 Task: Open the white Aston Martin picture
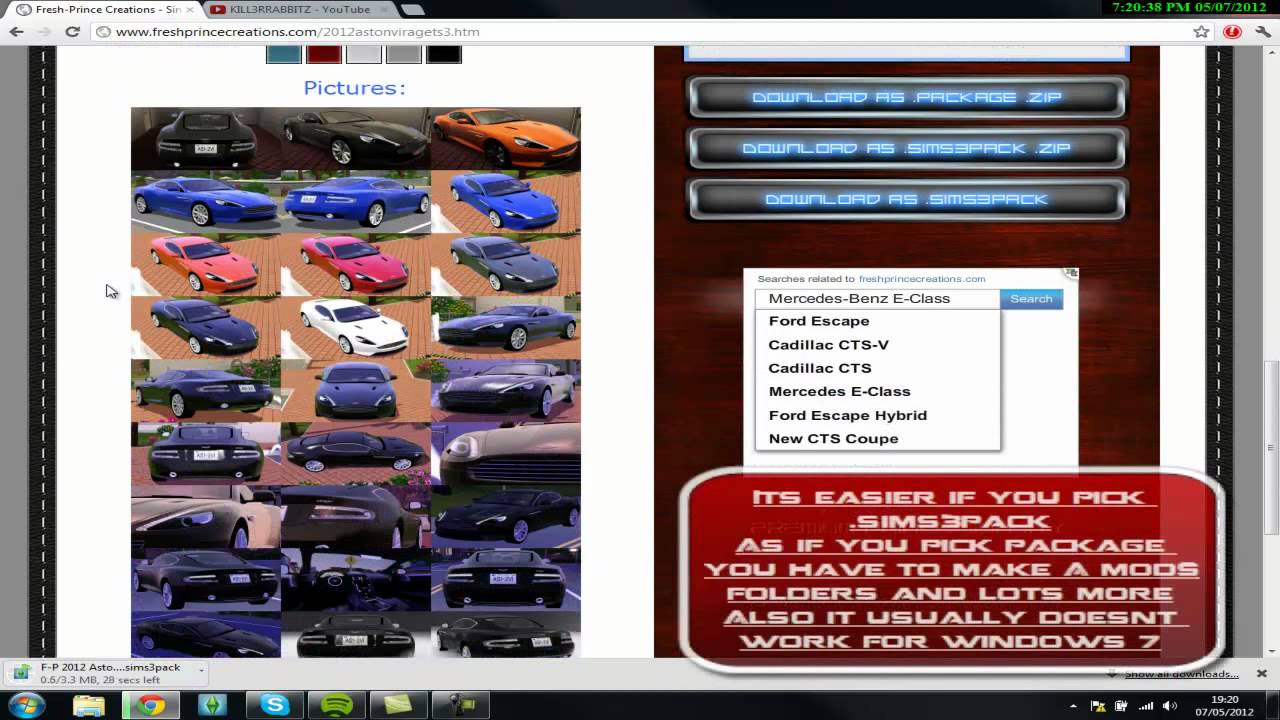pyautogui.click(x=355, y=327)
